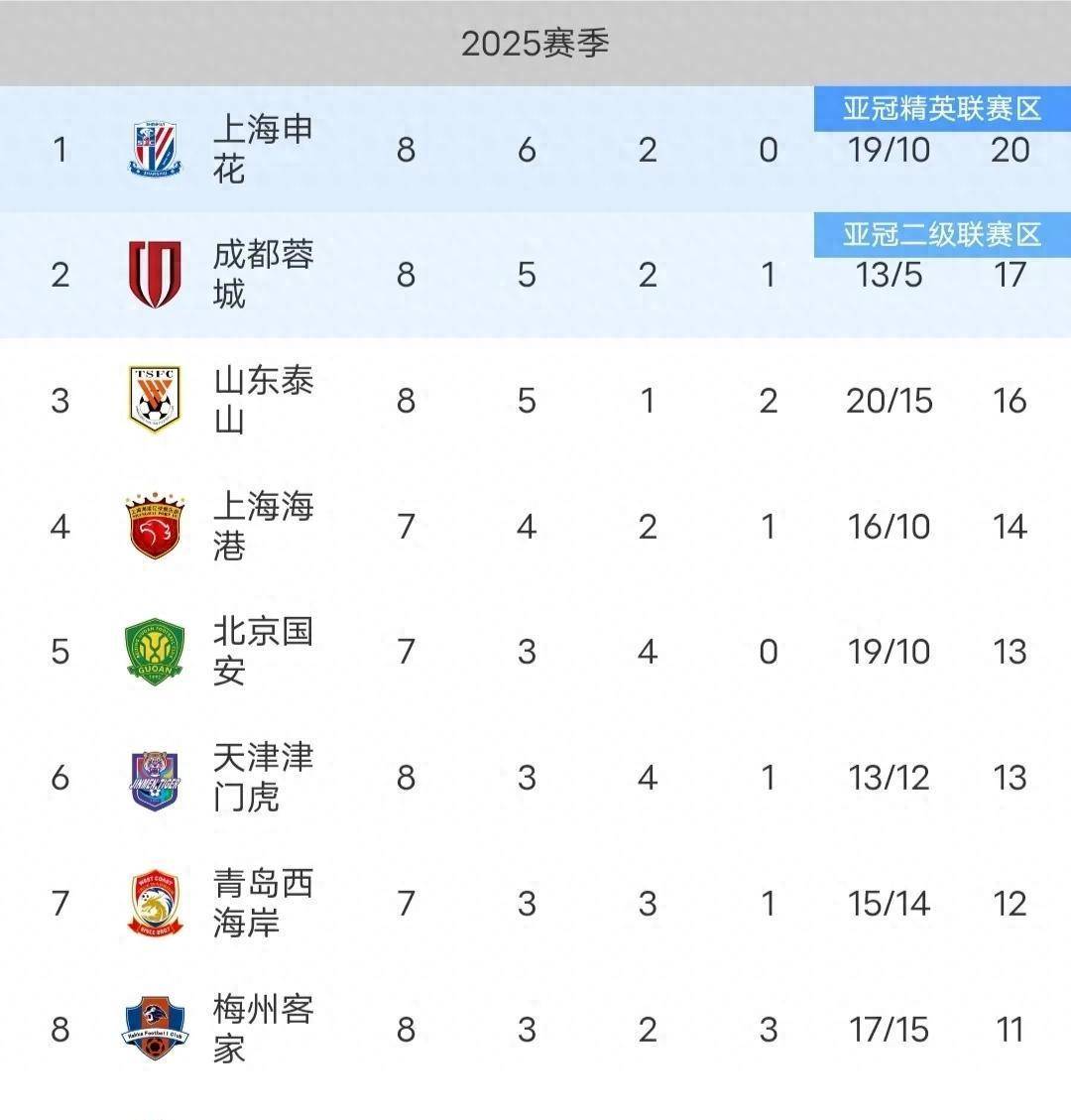Select the Meizhou Hakka club logo
1071x1120 pixels.
155,1029
